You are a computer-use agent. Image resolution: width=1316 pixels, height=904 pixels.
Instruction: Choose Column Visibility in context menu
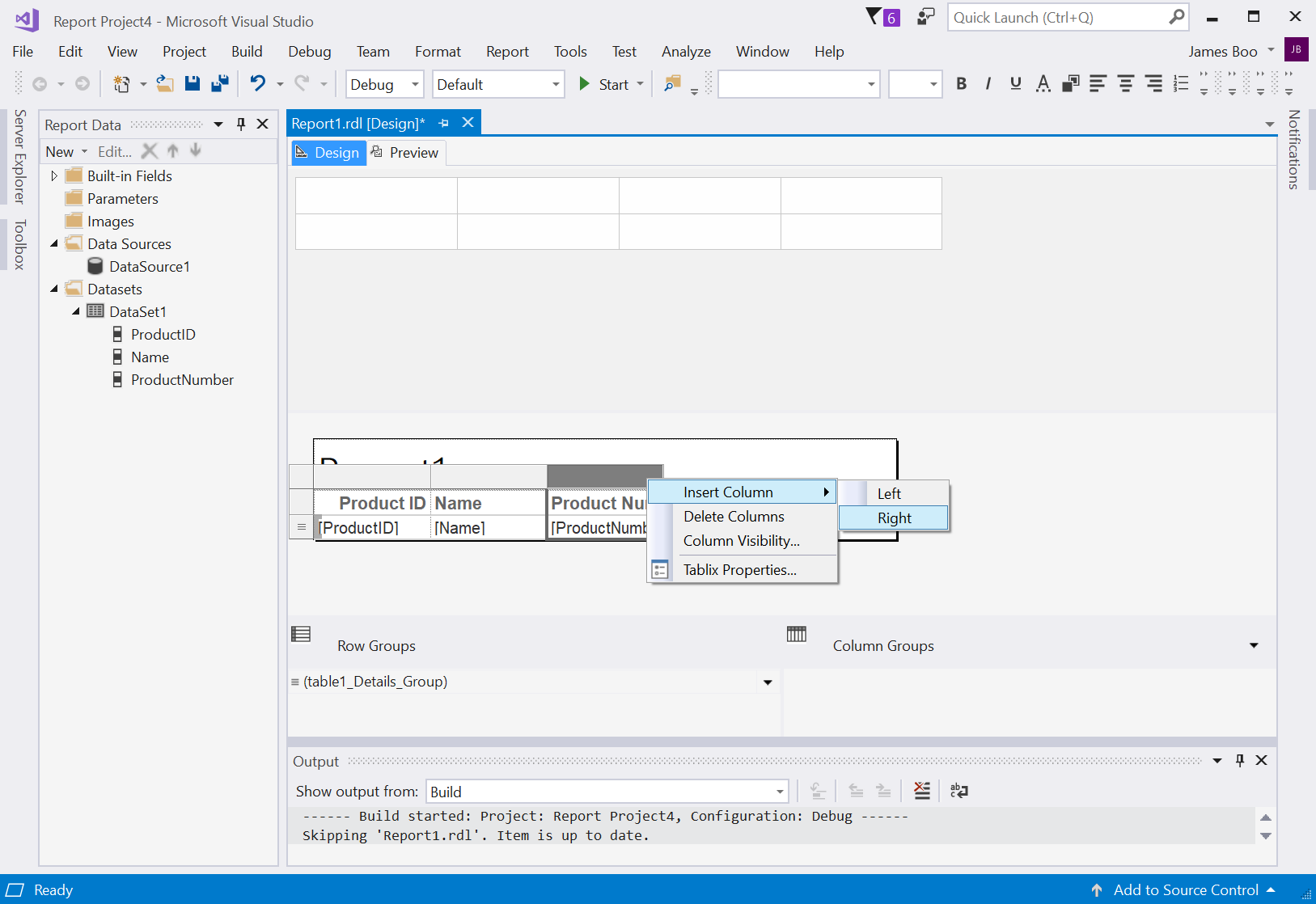click(x=743, y=540)
